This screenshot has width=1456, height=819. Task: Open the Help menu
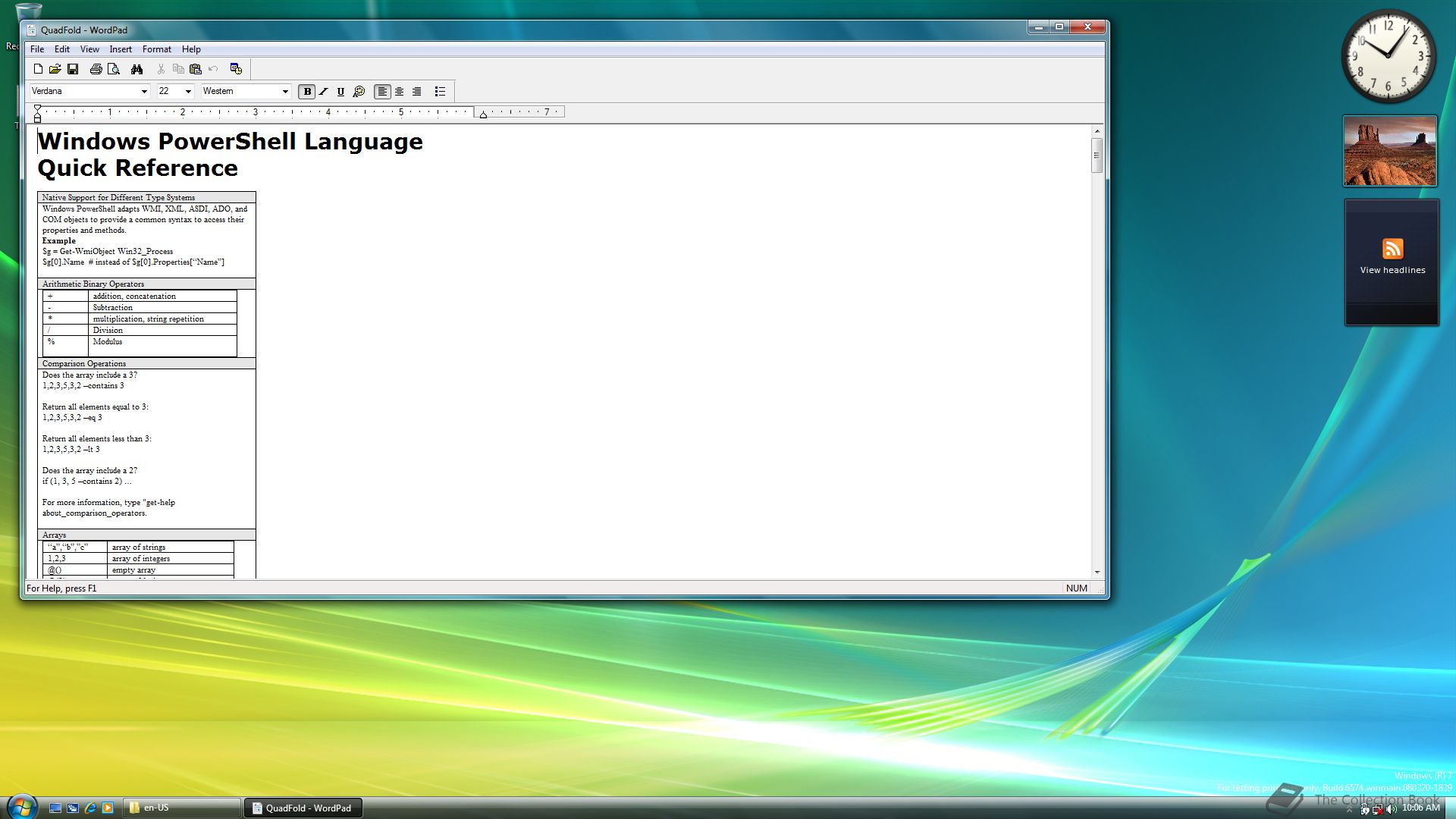[191, 49]
